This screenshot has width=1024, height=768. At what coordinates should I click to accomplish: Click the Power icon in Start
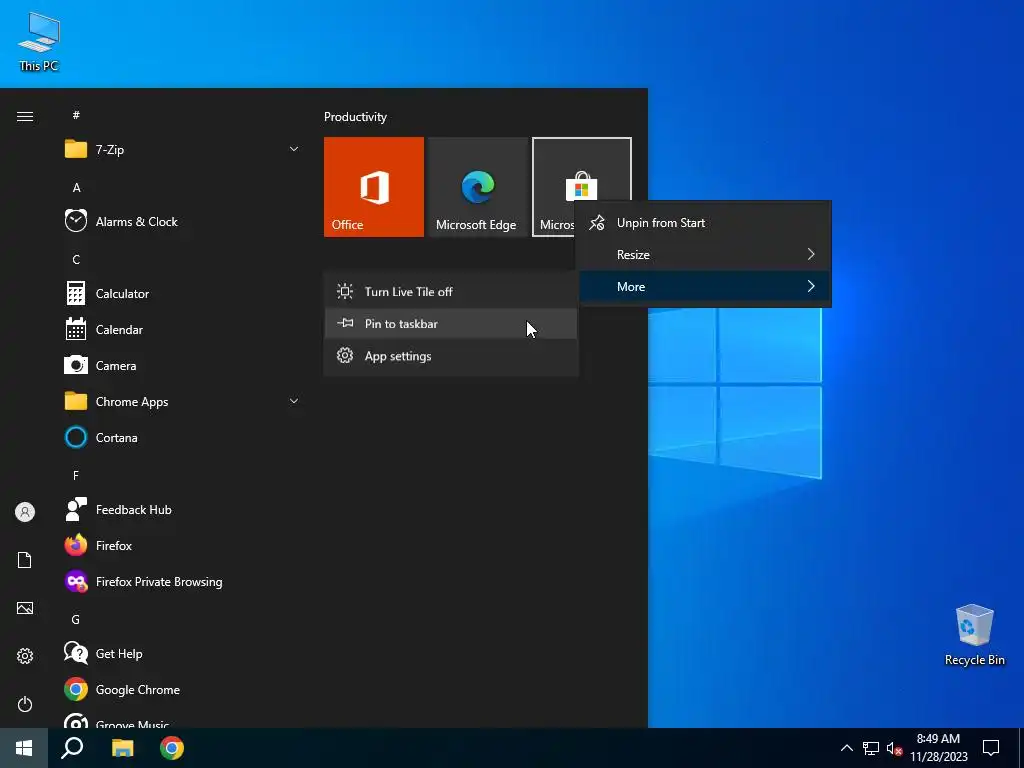click(25, 704)
